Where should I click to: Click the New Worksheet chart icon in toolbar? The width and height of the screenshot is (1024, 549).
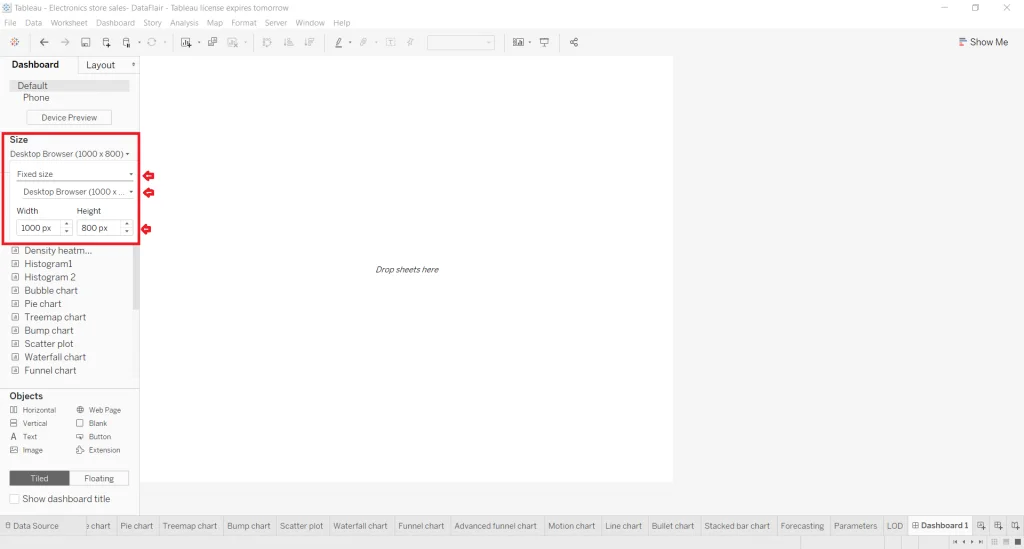(186, 42)
